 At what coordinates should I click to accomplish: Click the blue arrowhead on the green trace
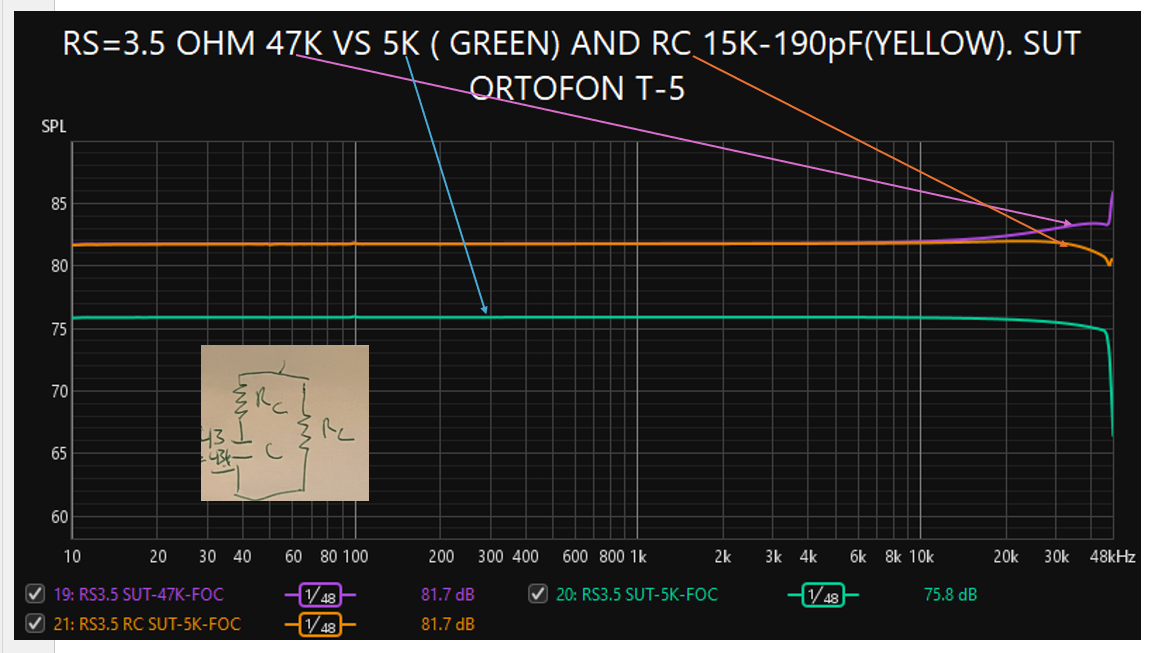(x=484, y=309)
